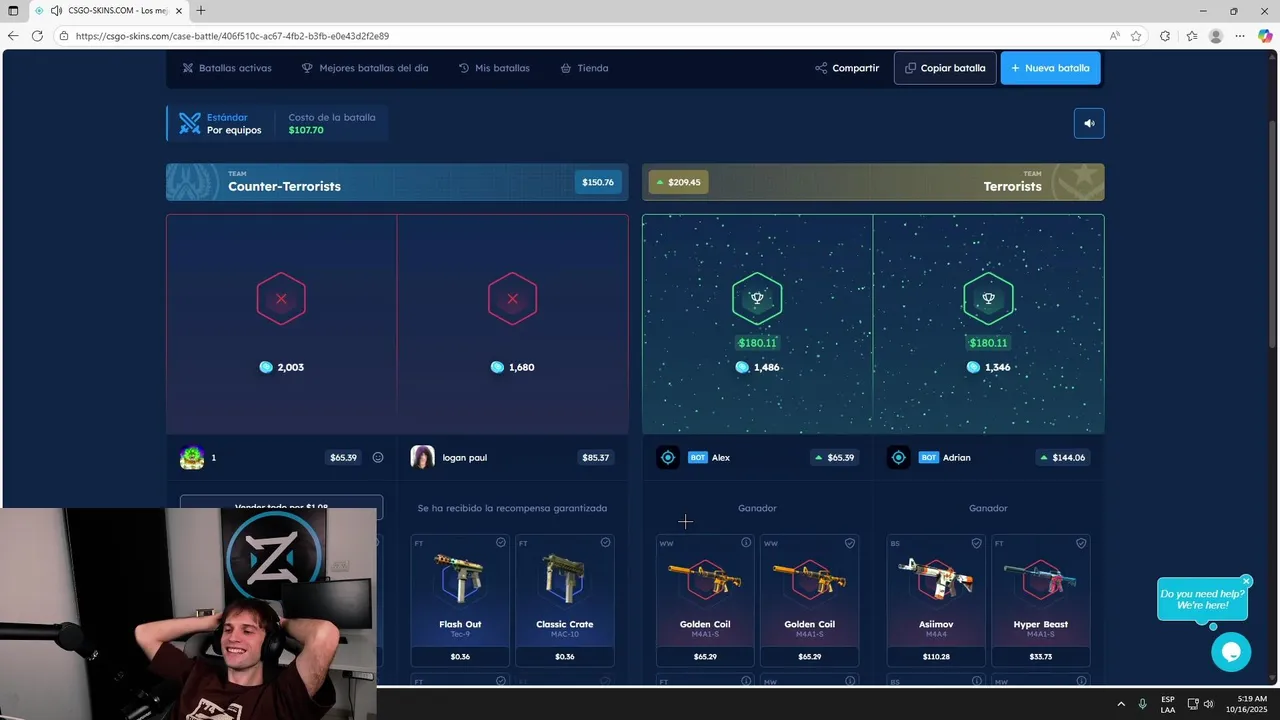Go back with browser back arrow
The image size is (1280, 720).
[x=13, y=36]
